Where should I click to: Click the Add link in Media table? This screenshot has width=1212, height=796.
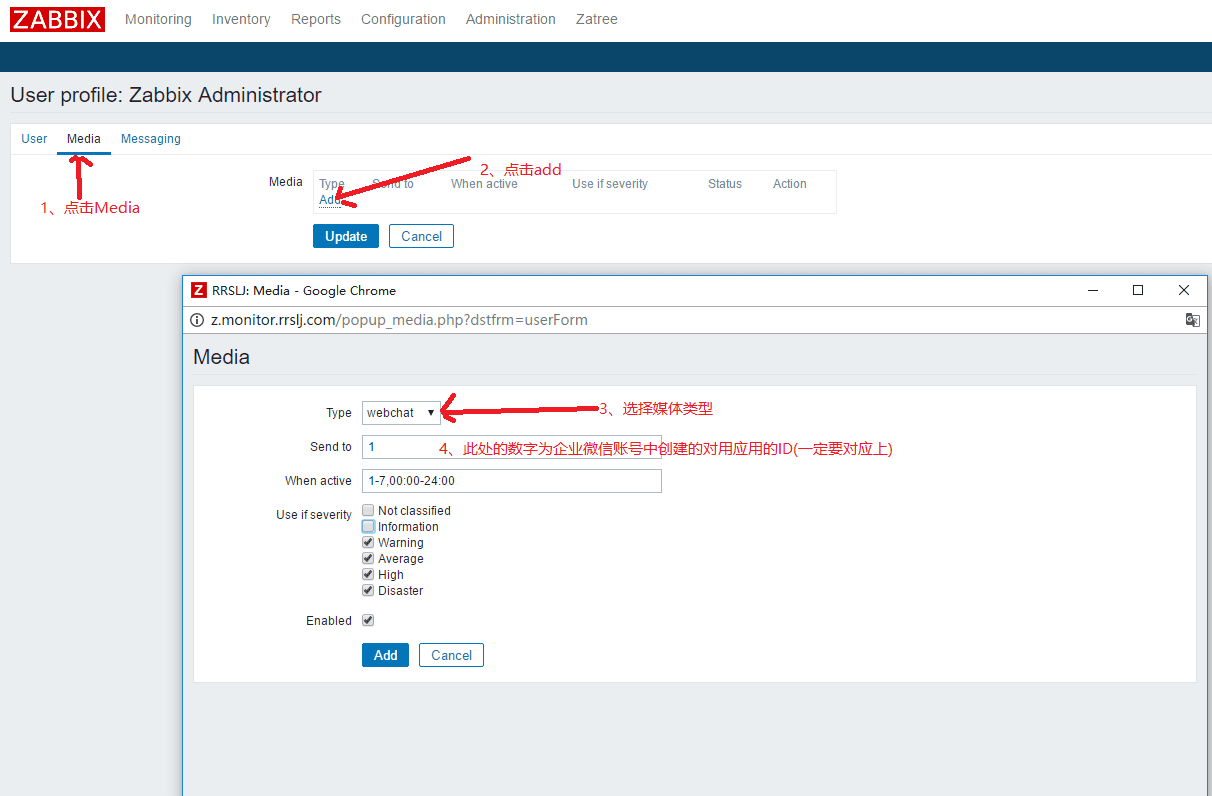tap(330, 200)
